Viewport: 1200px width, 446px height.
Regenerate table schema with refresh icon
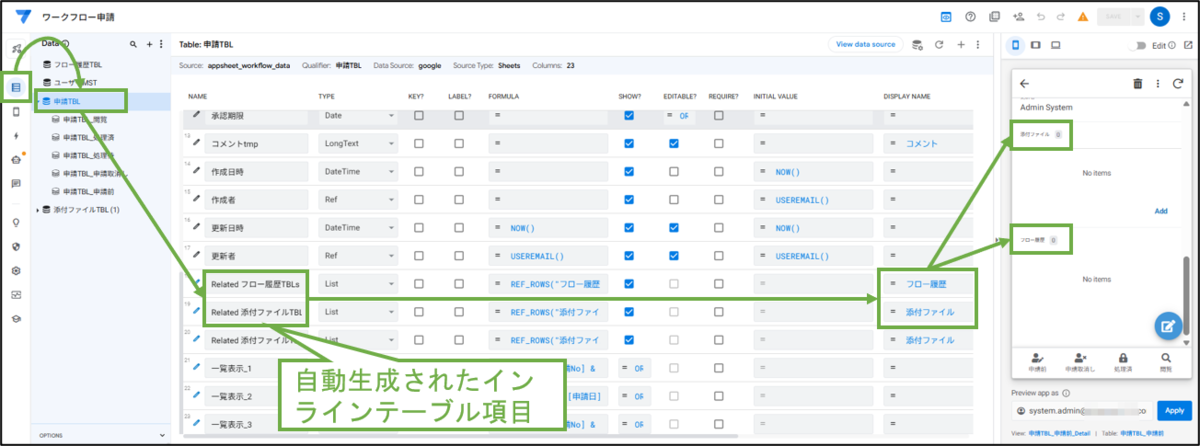point(939,45)
